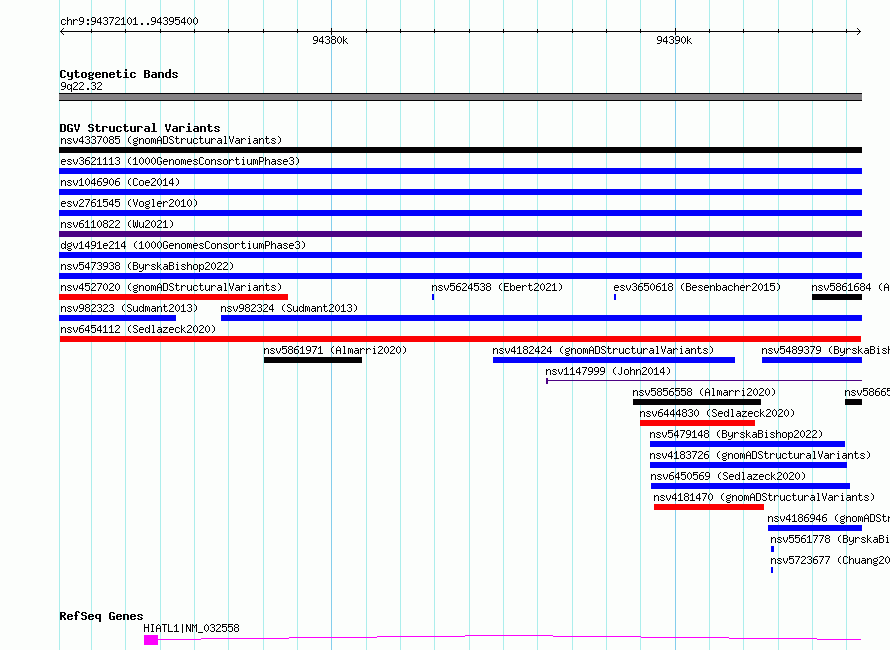Click the black nsv5861971 (Almarri2020) bar
The height and width of the screenshot is (650, 890).
(313, 360)
